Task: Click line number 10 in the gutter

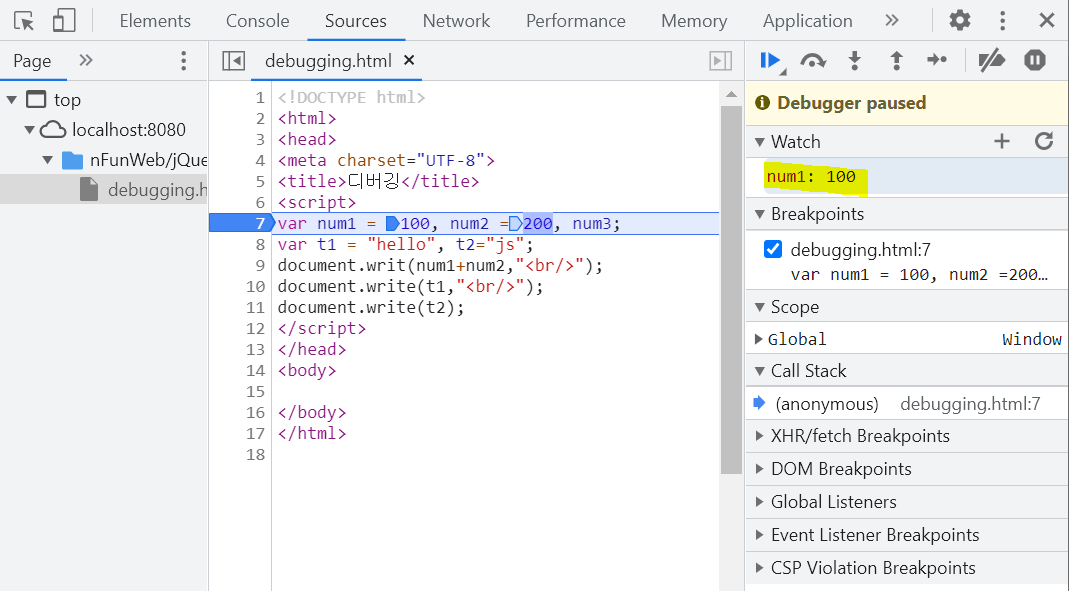Action: click(255, 286)
